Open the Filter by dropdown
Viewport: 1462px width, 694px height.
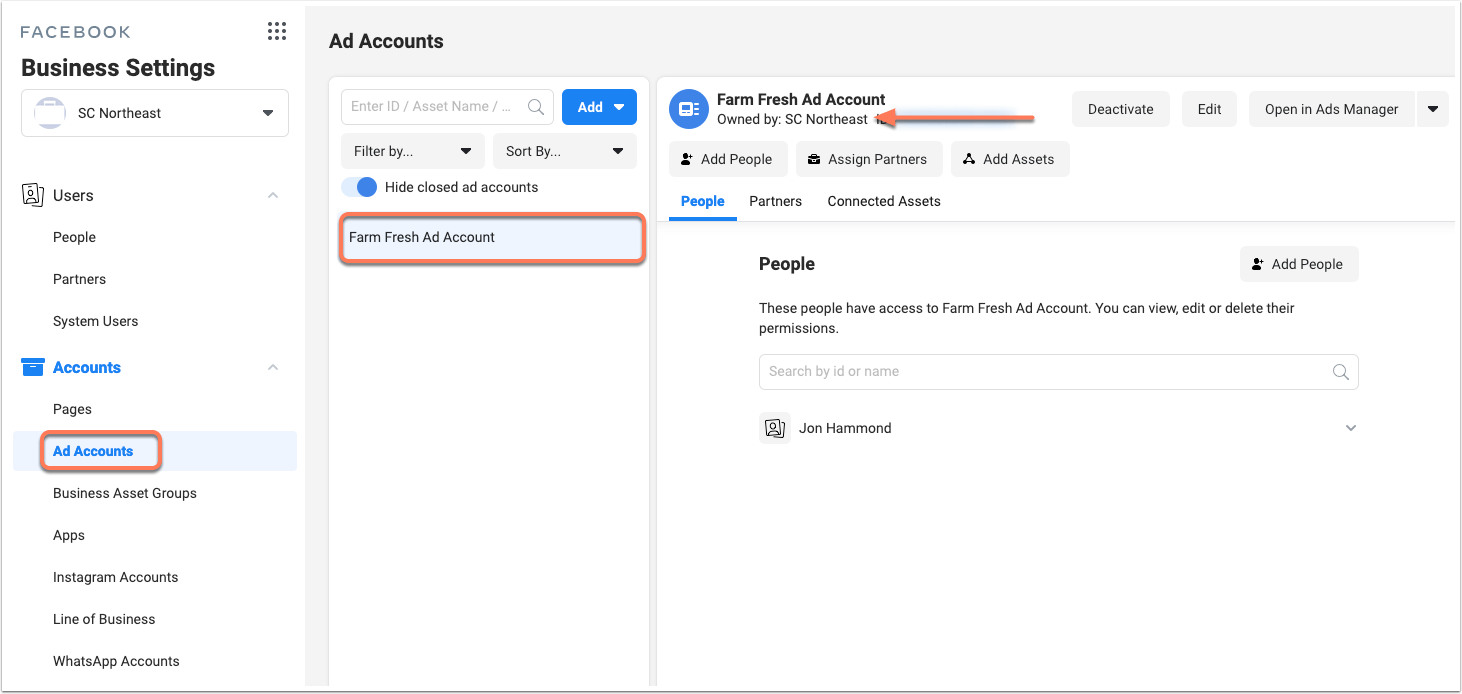pyautogui.click(x=413, y=151)
